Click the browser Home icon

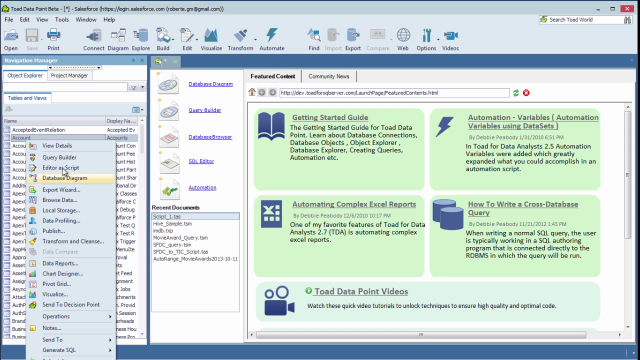(252, 93)
